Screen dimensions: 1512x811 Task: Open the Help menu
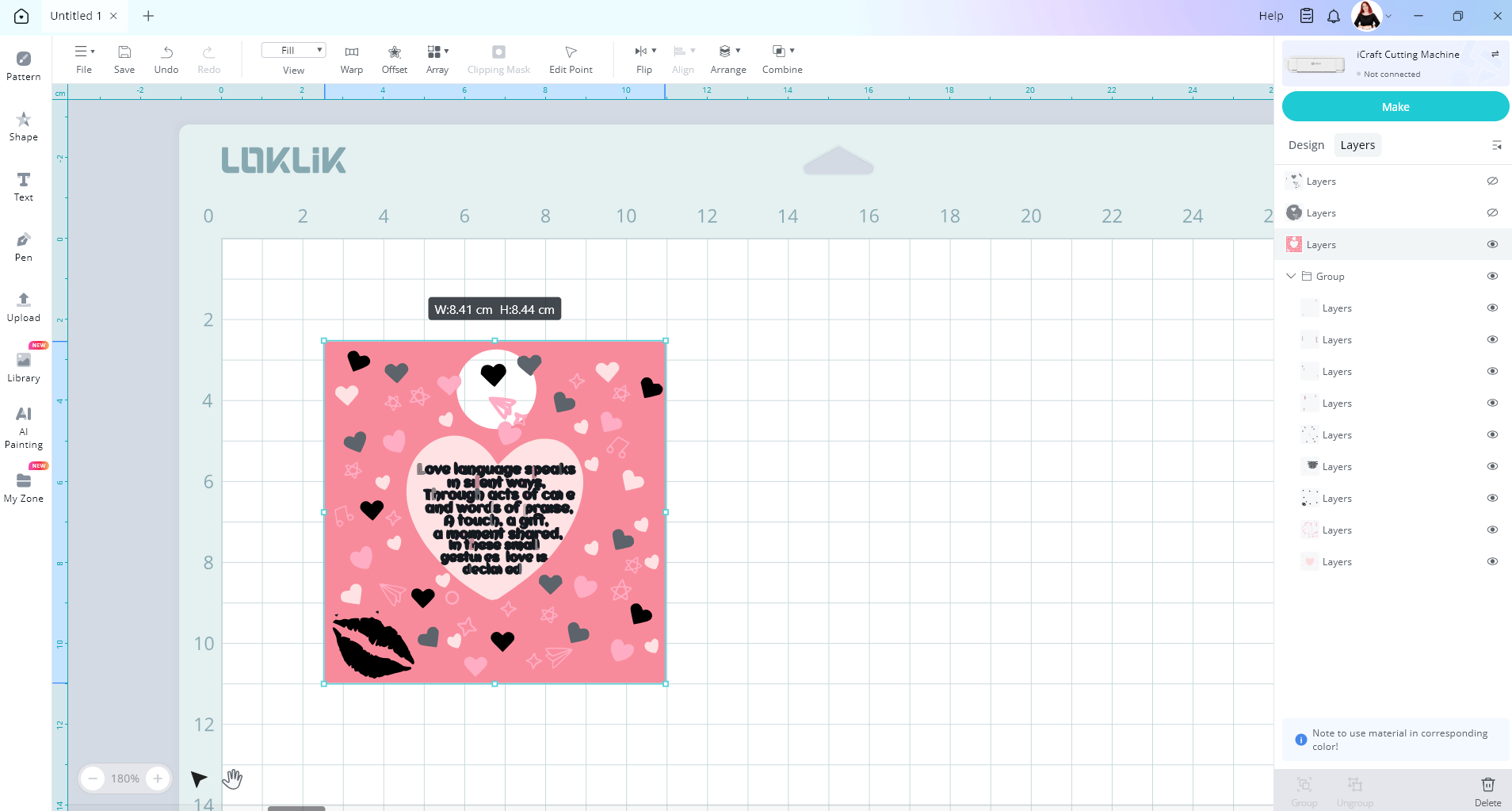point(1270,16)
